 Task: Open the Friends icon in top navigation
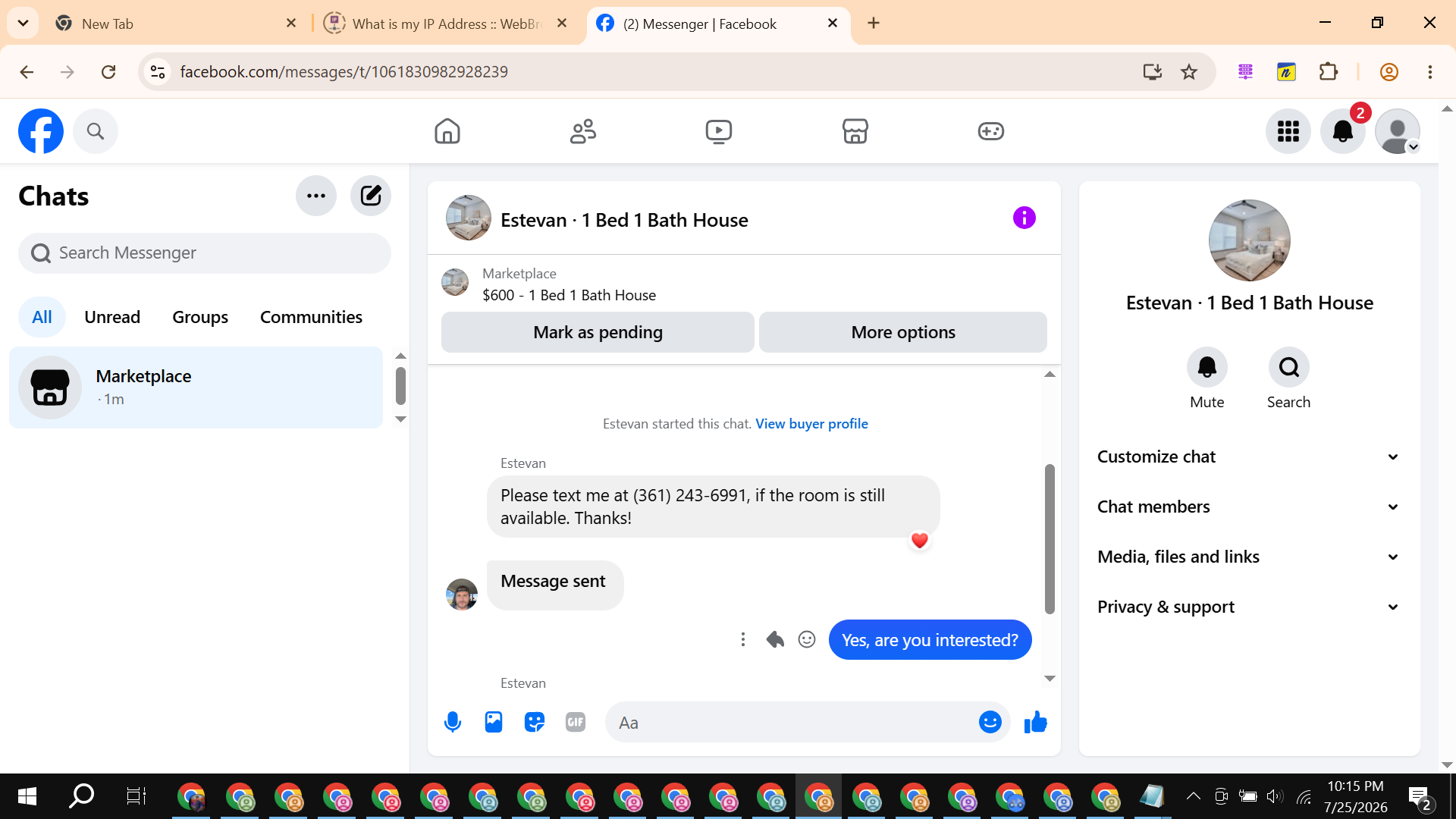(583, 131)
